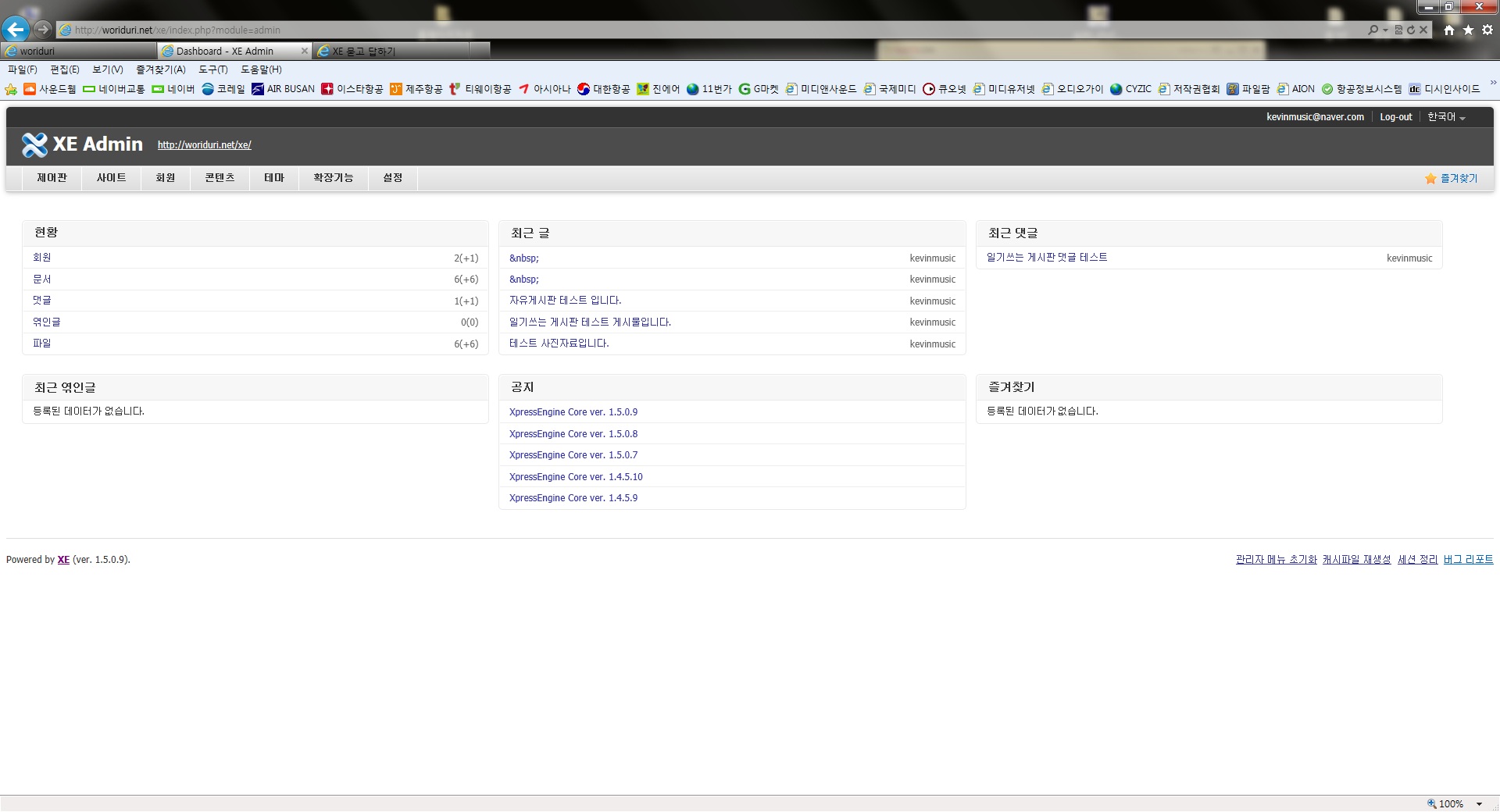The width and height of the screenshot is (1500, 812).
Task: Click the back navigation arrow
Action: tap(15, 30)
